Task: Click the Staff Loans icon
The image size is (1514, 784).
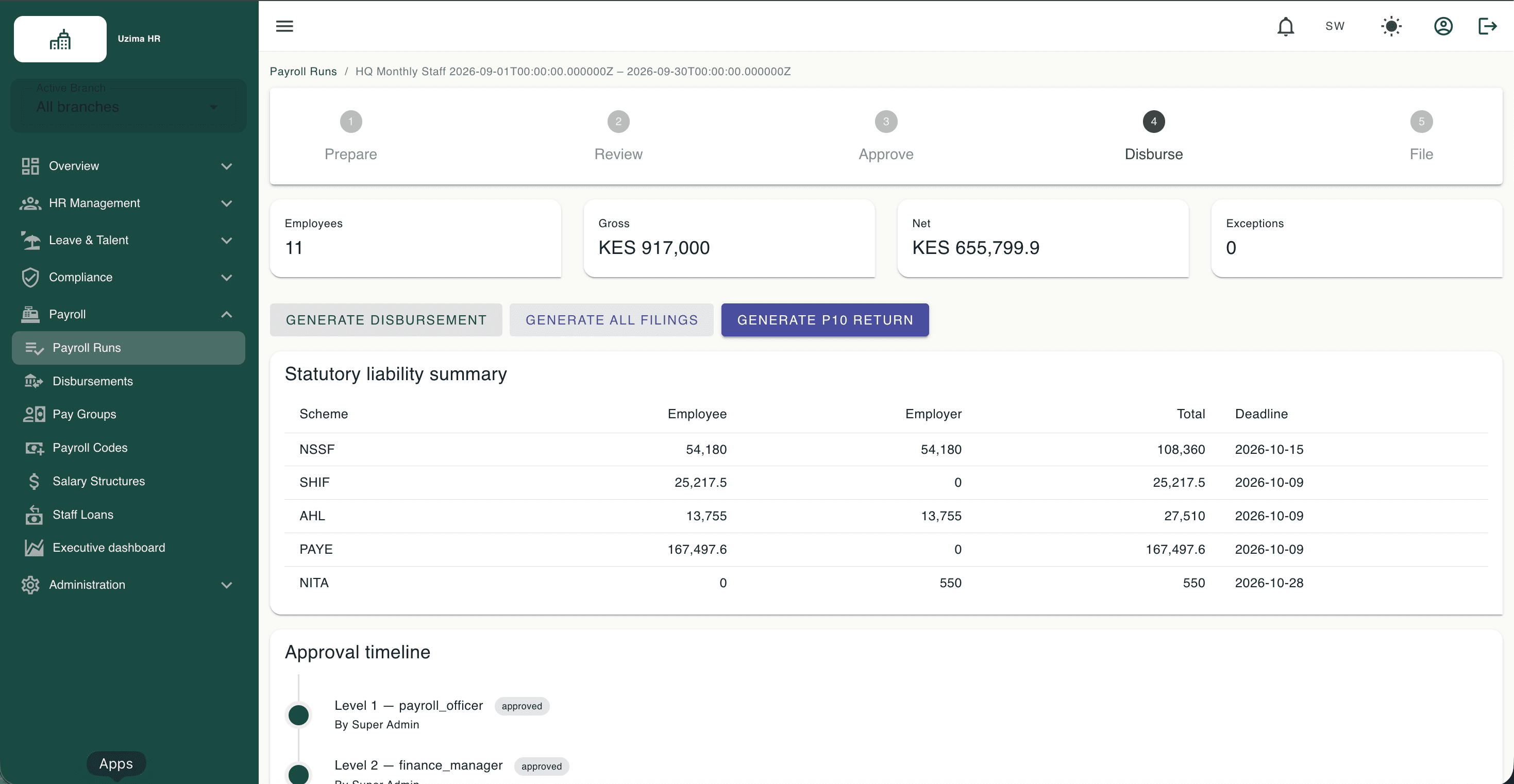Action: point(34,515)
